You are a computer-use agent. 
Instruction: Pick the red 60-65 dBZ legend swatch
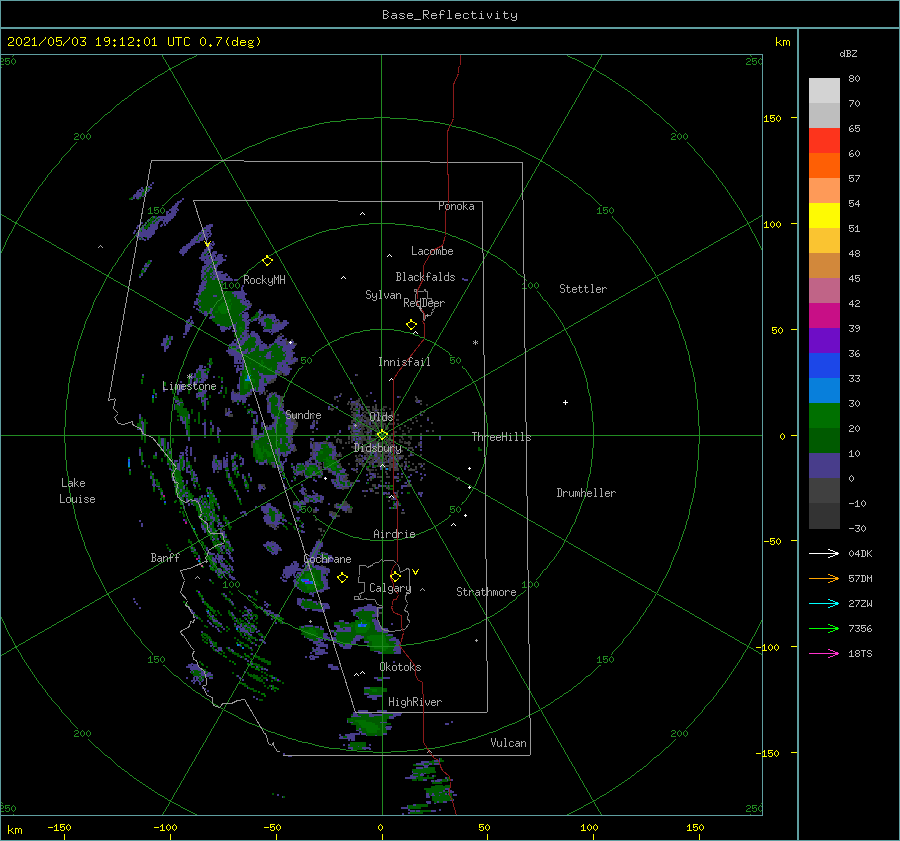click(824, 140)
